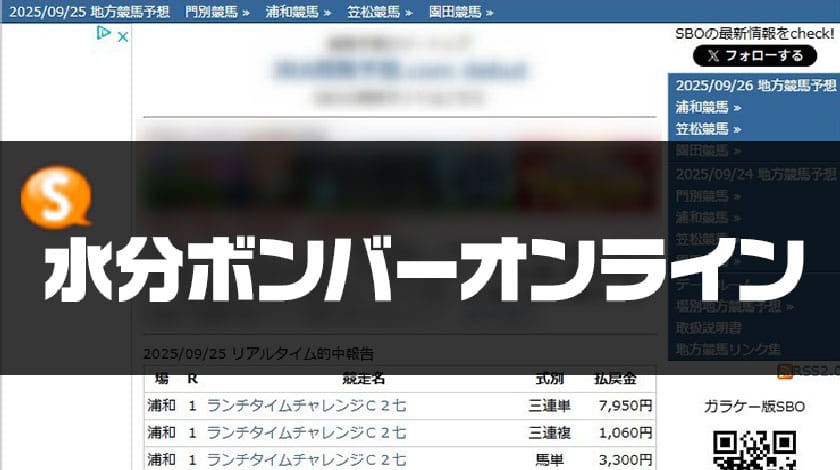This screenshot has width=840, height=470.
Task: Go to 笠松競馬 in the top navigation bar
Action: [x=379, y=12]
